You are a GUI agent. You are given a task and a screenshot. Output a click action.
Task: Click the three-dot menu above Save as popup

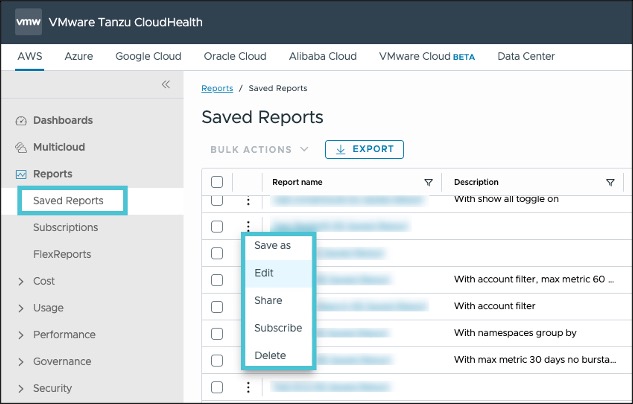coord(248,225)
